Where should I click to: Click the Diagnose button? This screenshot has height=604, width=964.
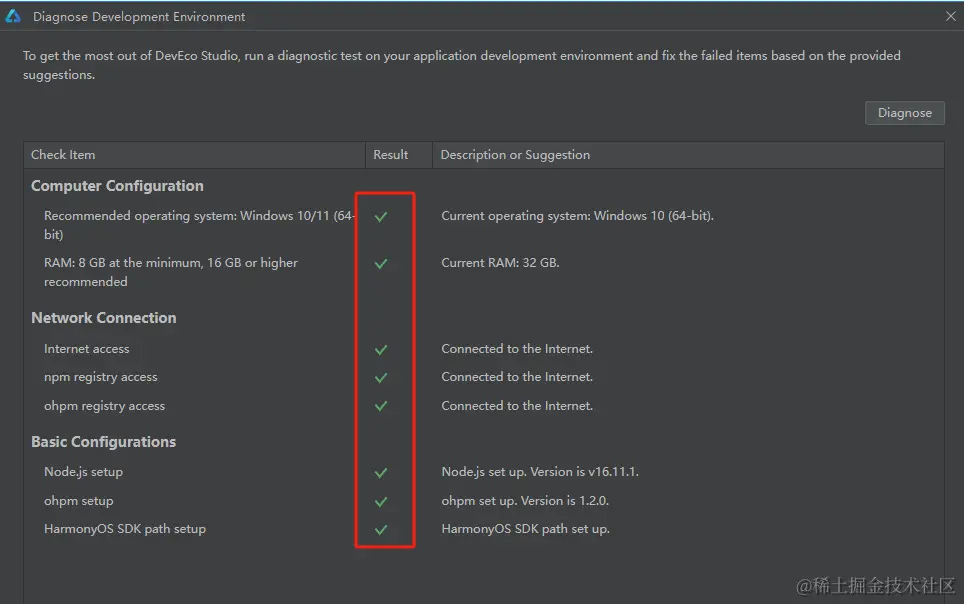904,113
